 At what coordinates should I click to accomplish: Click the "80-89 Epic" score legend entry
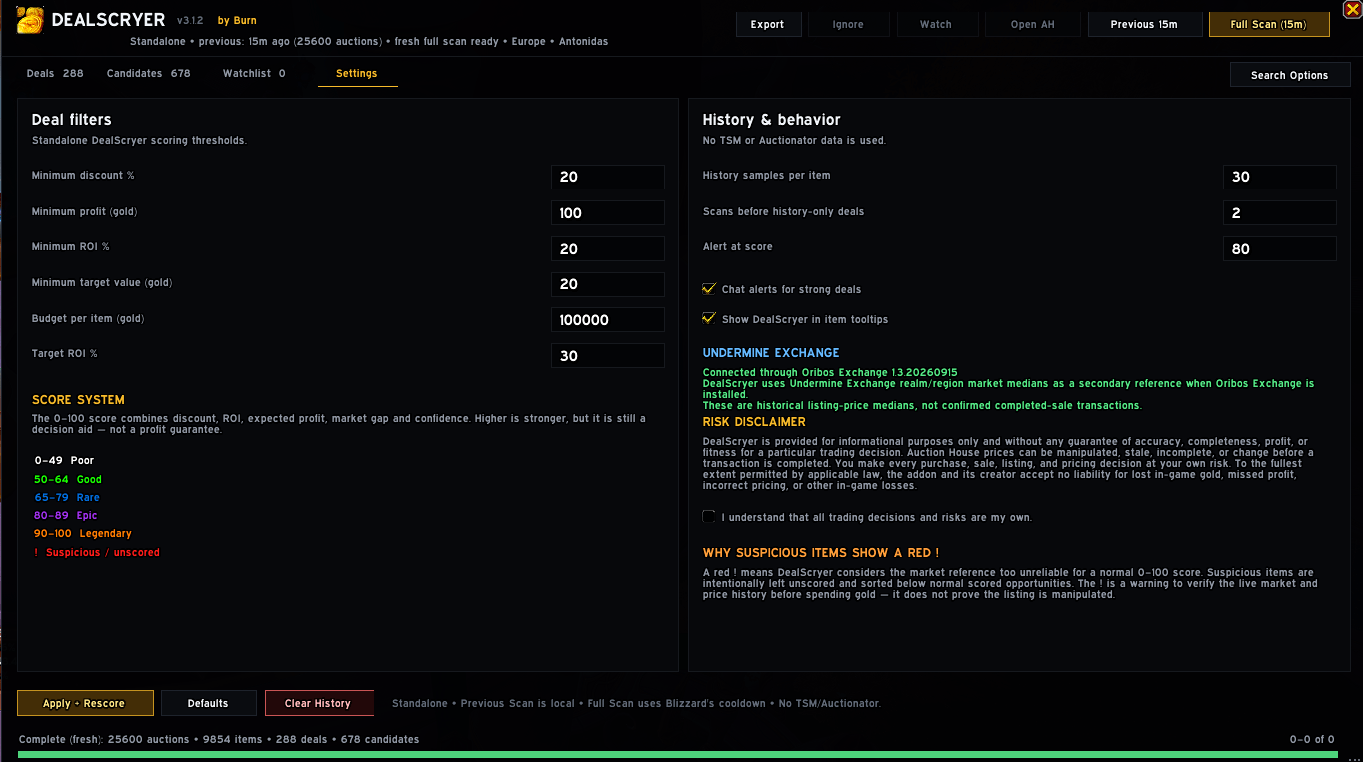(x=66, y=515)
